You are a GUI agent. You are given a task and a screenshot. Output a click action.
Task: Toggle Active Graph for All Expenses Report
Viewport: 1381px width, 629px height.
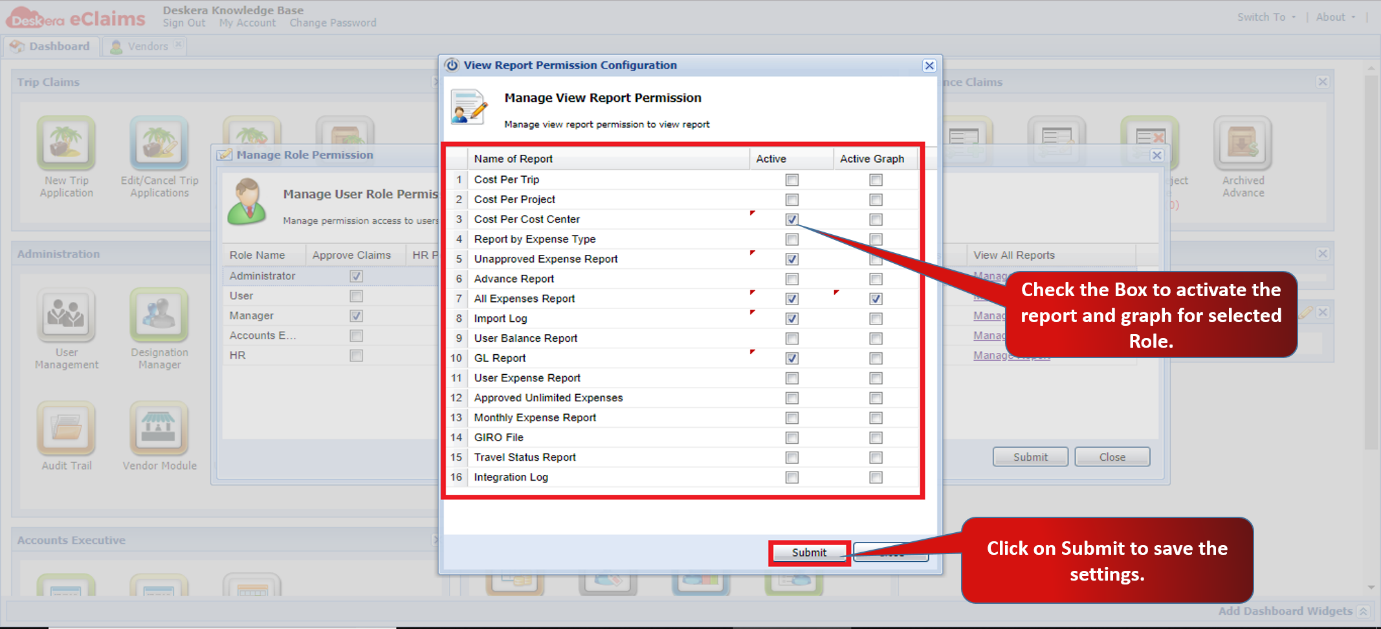pos(876,299)
